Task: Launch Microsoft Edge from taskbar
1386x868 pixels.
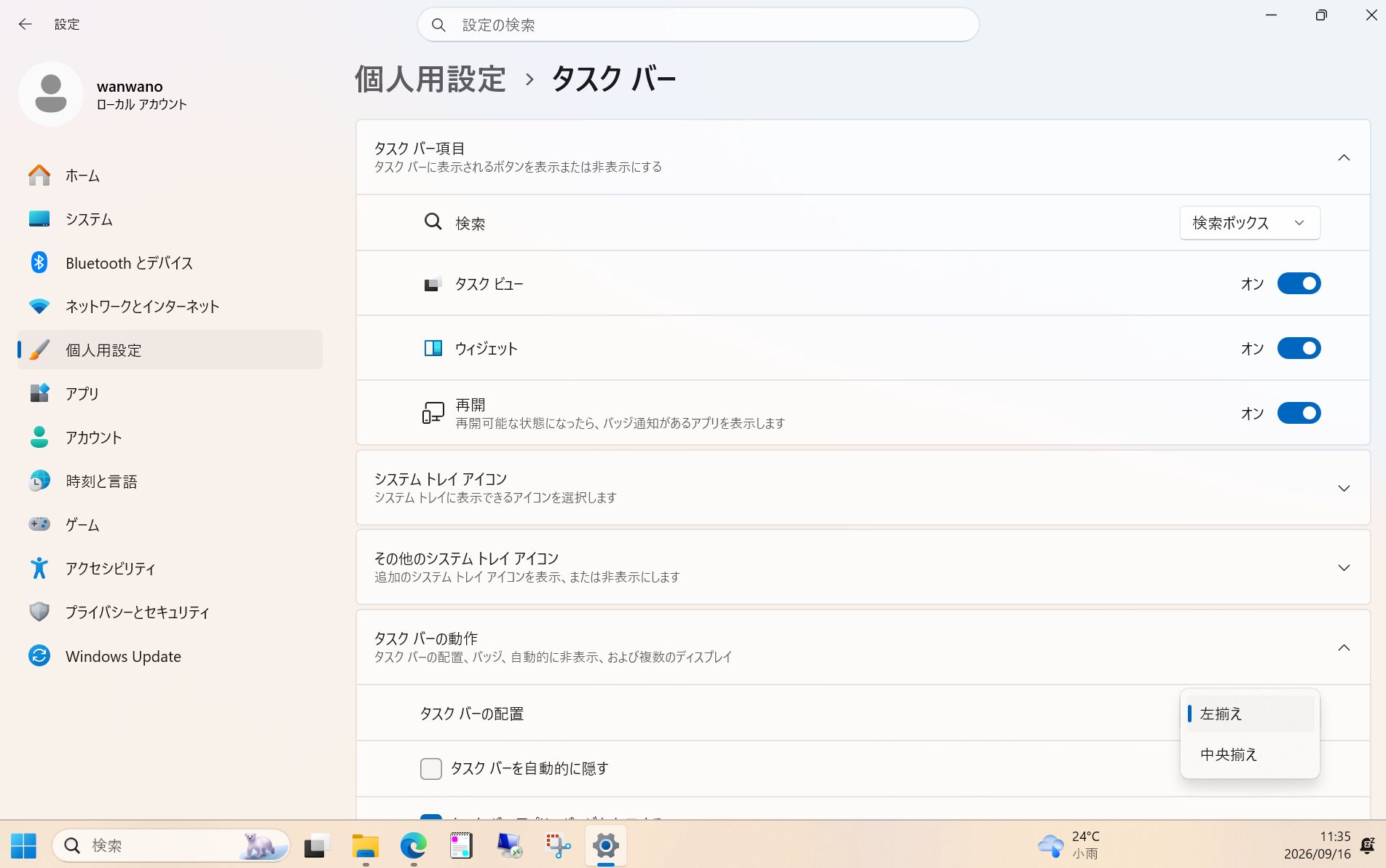Action: (x=413, y=845)
